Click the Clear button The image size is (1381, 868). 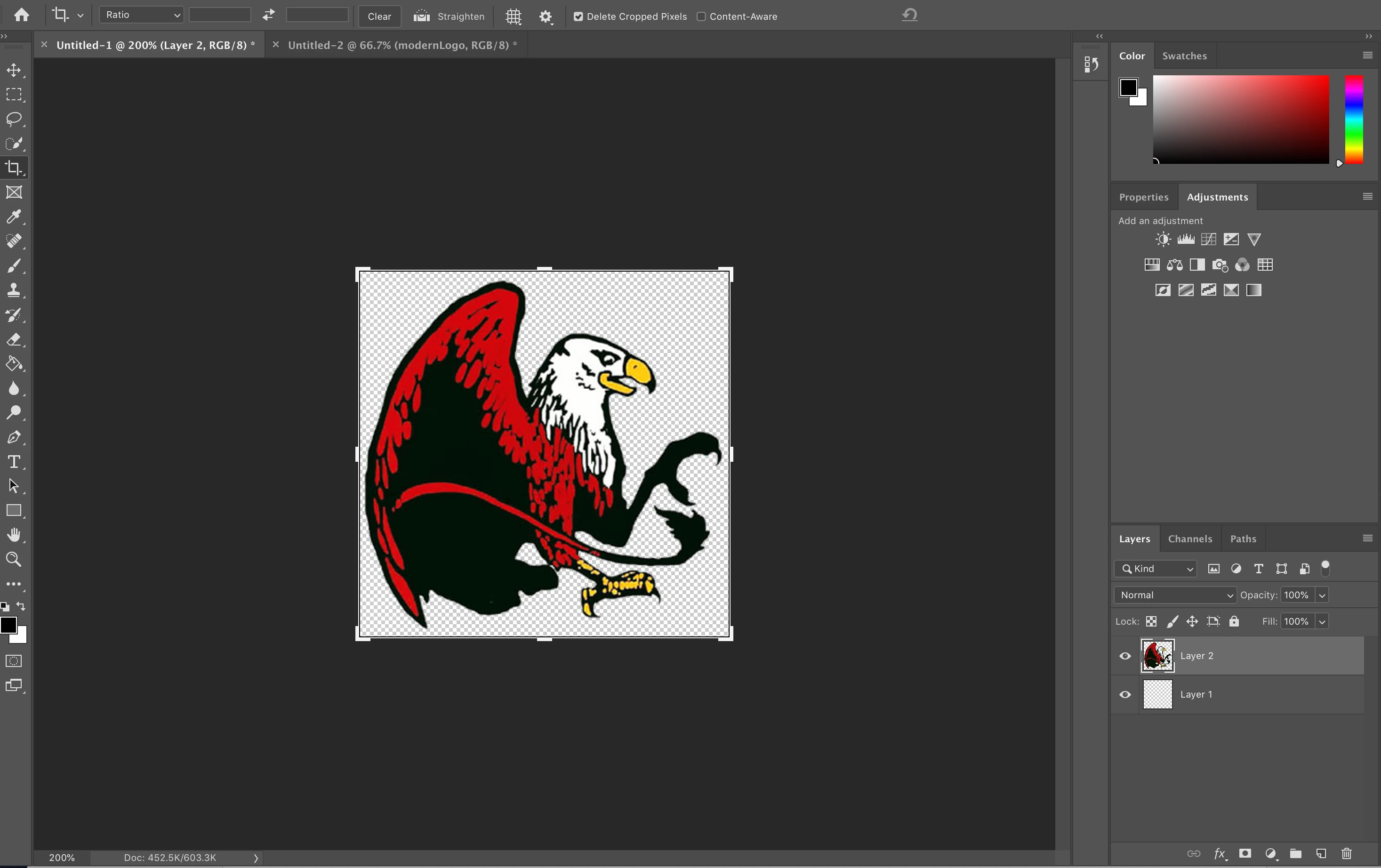click(379, 16)
